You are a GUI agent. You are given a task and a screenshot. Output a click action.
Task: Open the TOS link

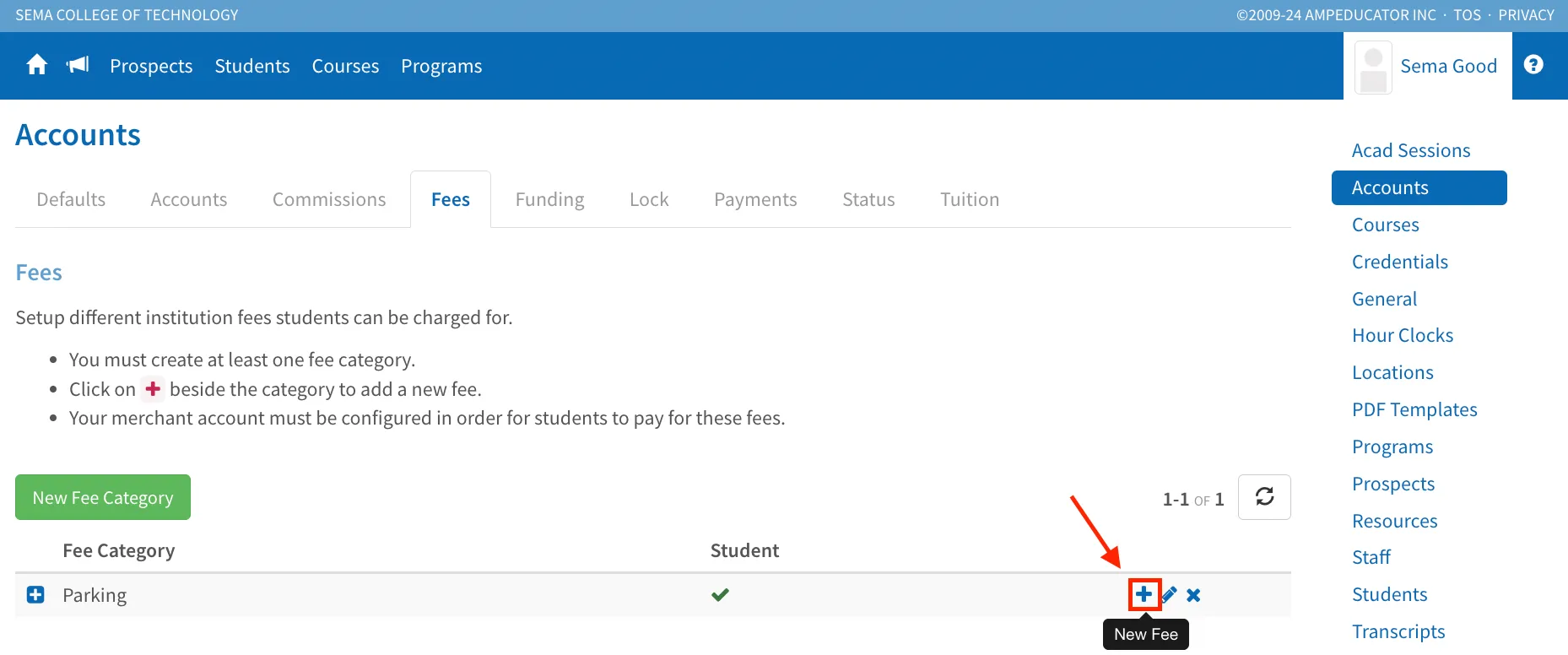1467,15
